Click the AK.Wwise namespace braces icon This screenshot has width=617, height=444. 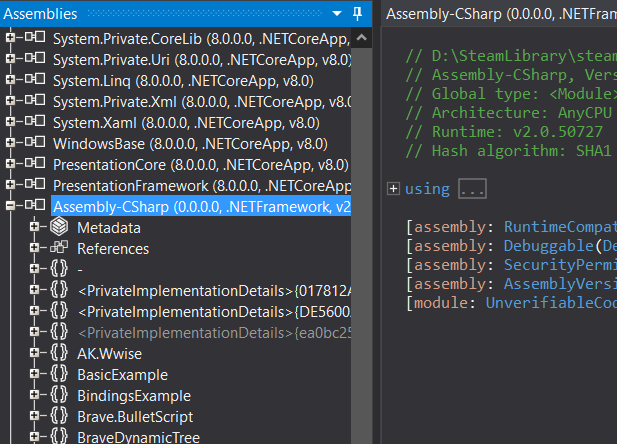60,353
